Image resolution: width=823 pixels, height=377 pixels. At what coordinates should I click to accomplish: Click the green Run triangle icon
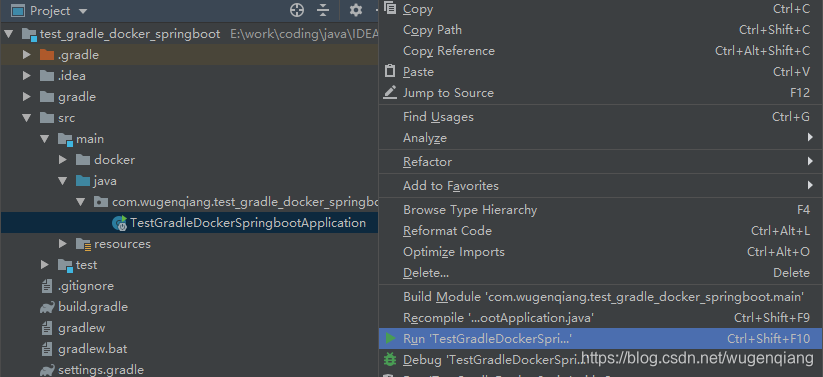click(x=390, y=339)
